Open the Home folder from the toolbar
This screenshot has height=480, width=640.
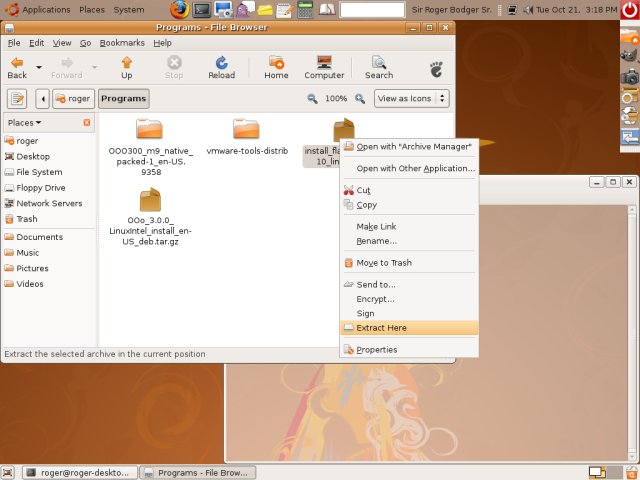click(276, 67)
